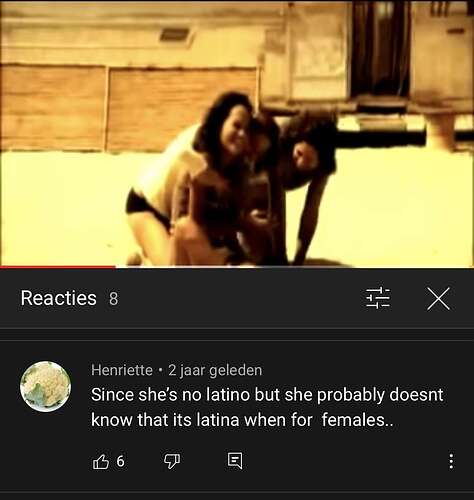Click the '2 jaar geleden' timestamp
This screenshot has width=474, height=500.
tap(215, 370)
